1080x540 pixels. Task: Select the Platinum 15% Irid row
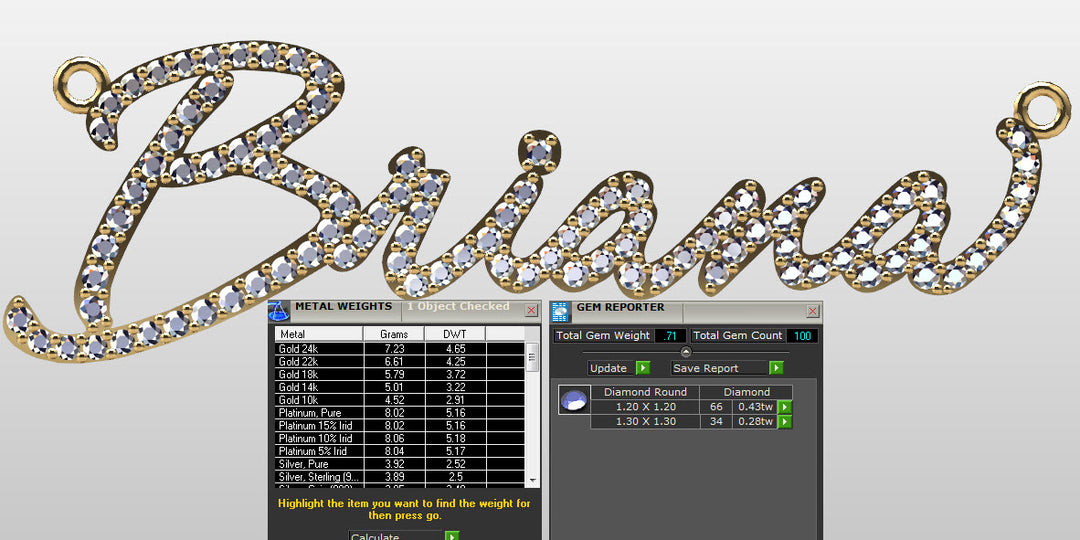399,426
